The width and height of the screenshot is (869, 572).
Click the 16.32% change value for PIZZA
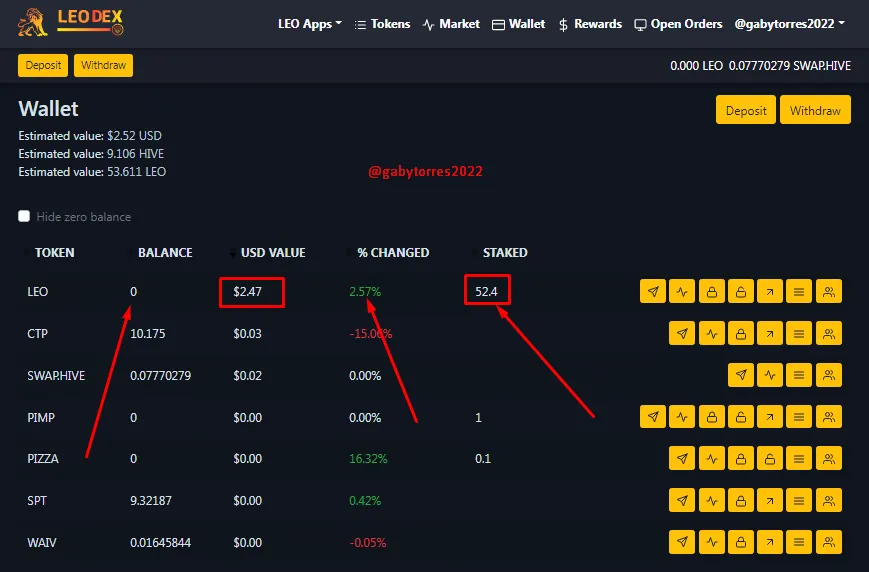point(368,459)
